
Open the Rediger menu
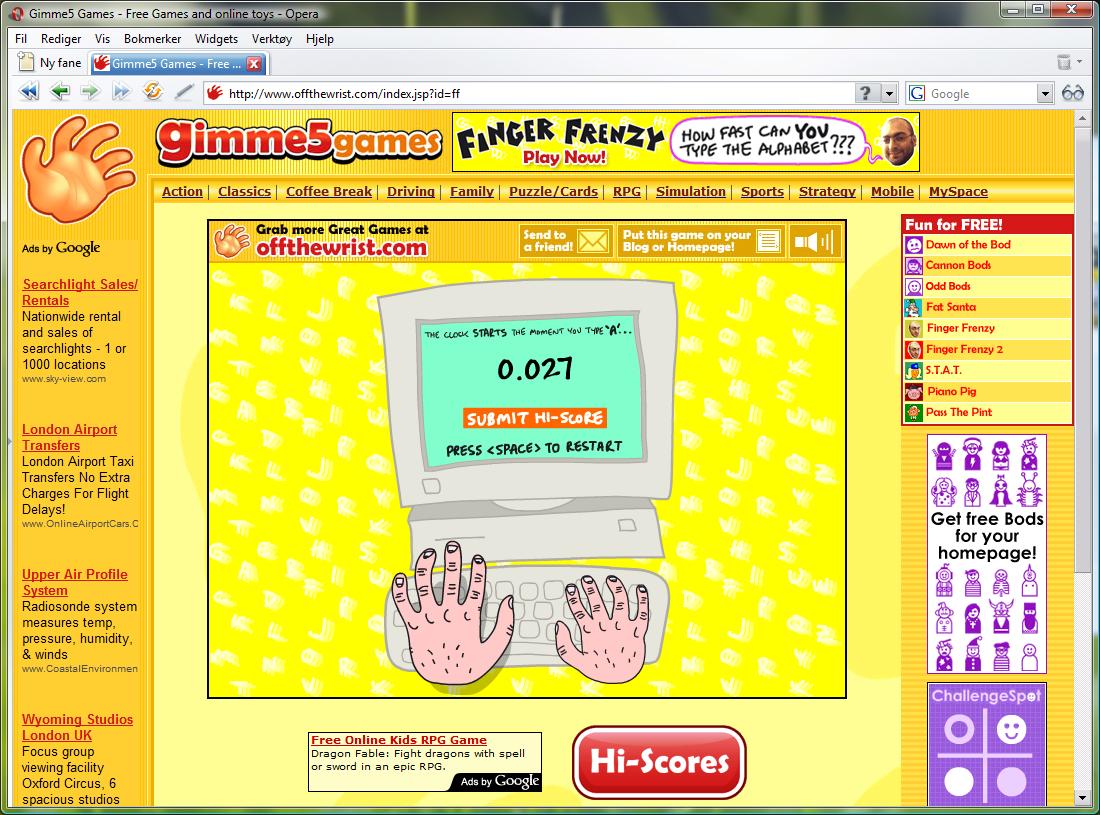click(61, 39)
